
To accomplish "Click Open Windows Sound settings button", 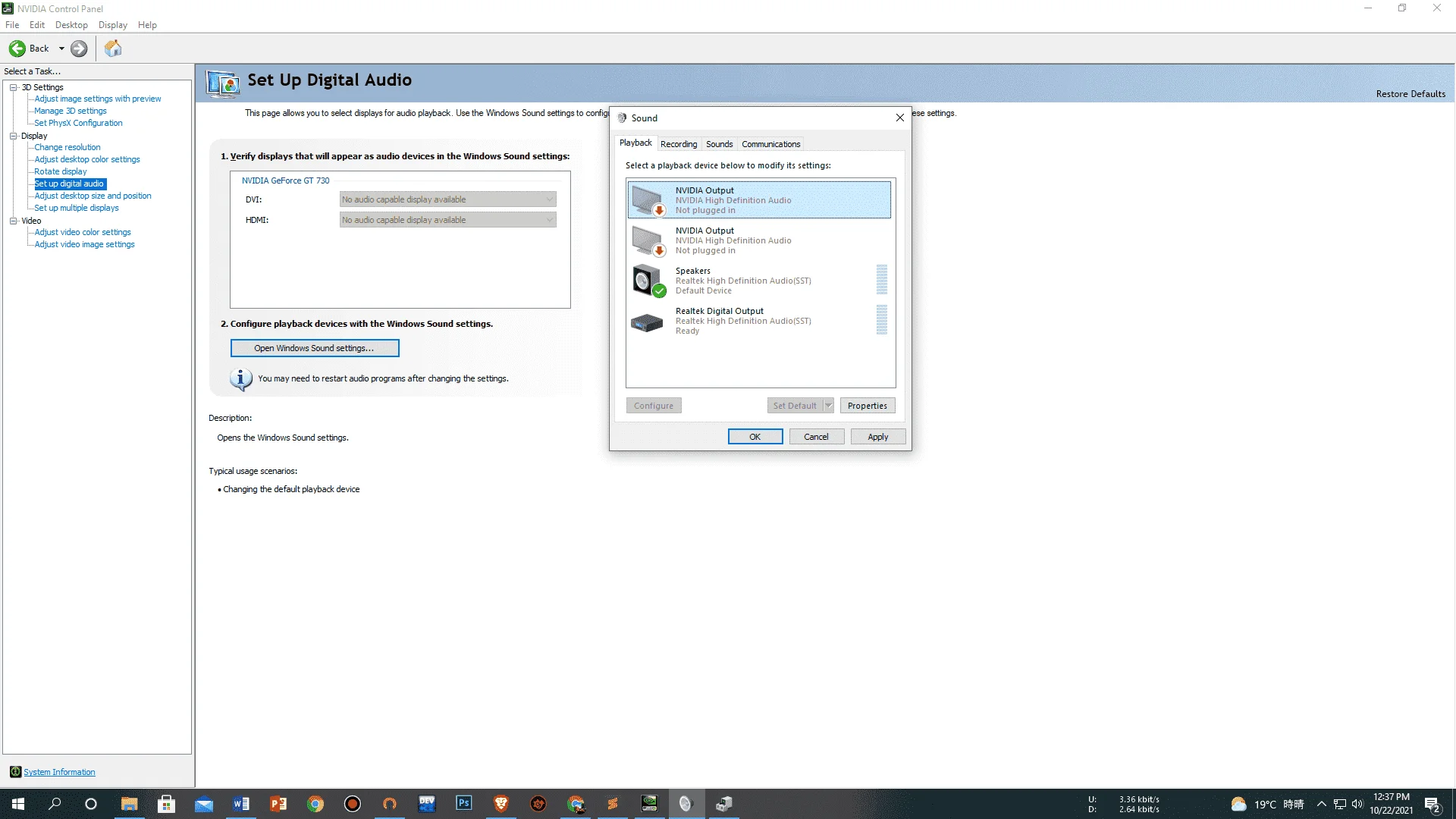I will tap(315, 348).
